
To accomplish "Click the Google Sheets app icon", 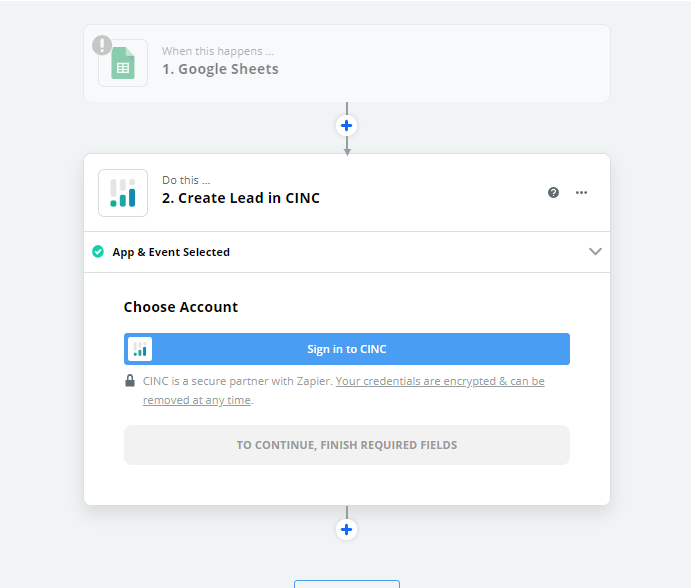I will 123,63.
